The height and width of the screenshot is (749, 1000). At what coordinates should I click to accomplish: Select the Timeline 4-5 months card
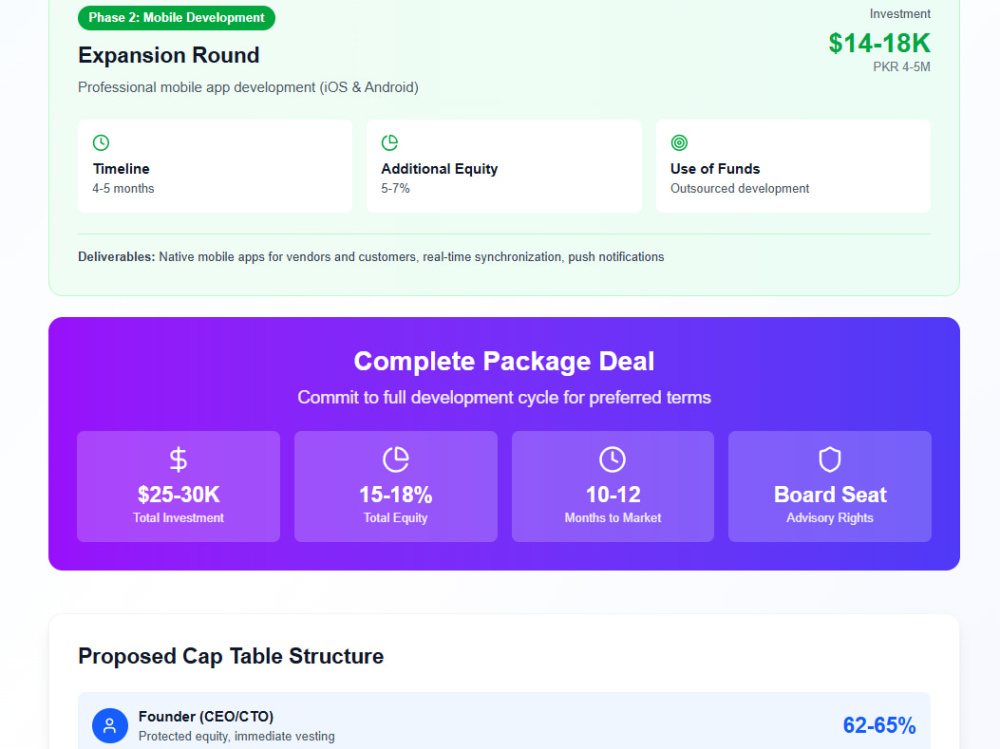(215, 166)
